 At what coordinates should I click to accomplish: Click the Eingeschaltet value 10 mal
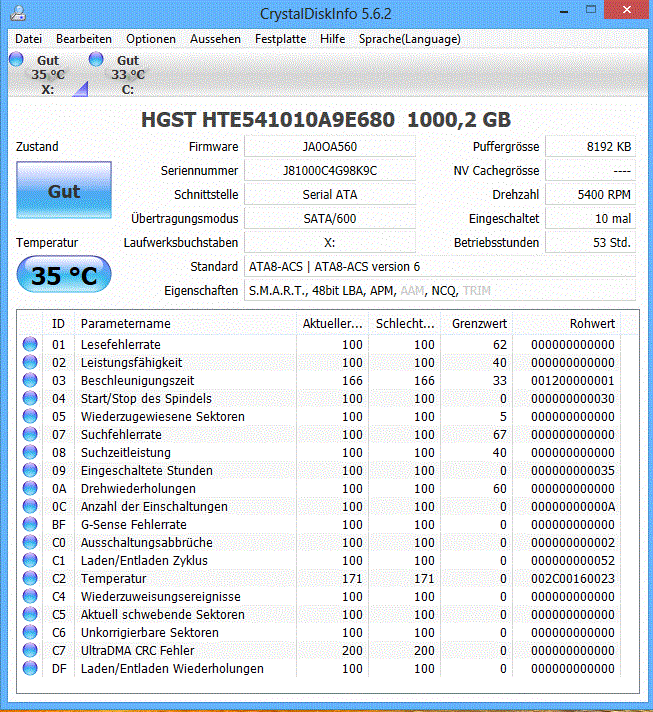[x=590, y=219]
